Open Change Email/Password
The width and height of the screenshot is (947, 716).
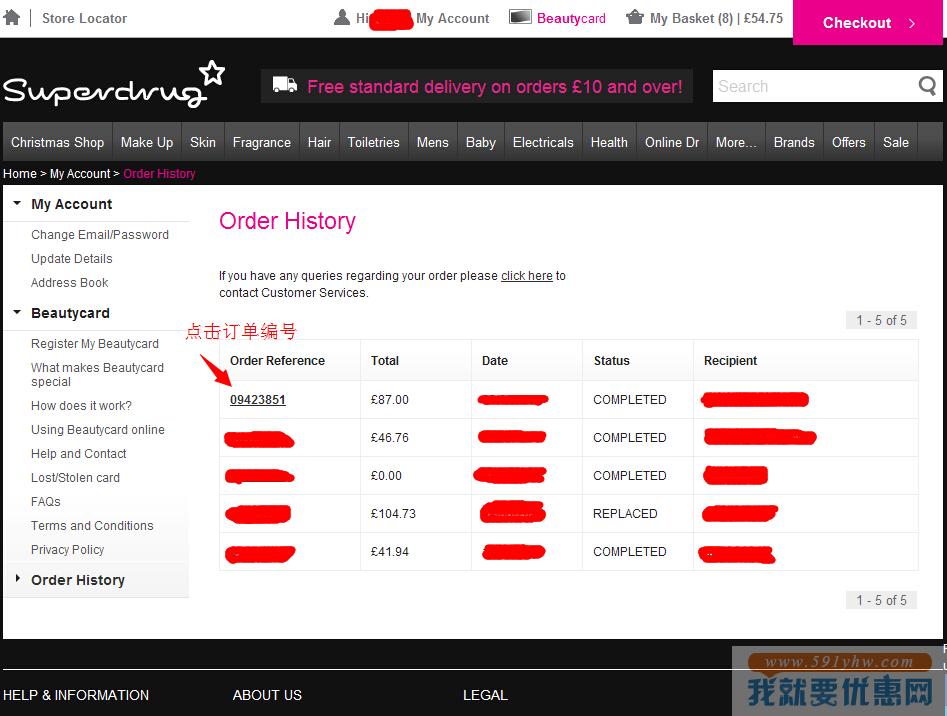coord(100,235)
